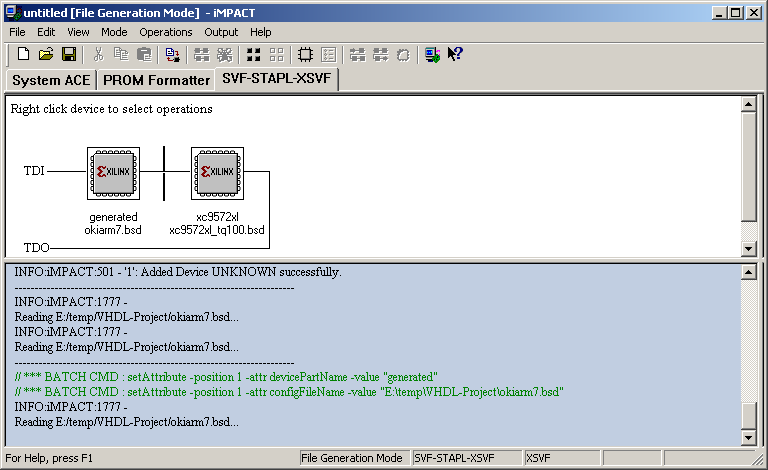The width and height of the screenshot is (768, 470).
Task: Click the 'XSVF' status bar entry
Action: [x=562, y=458]
